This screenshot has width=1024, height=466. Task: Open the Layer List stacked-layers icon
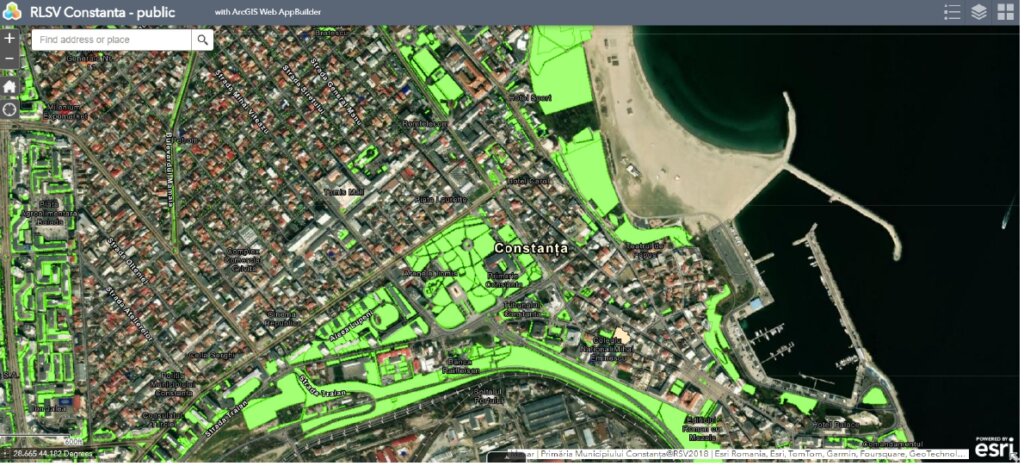(979, 12)
